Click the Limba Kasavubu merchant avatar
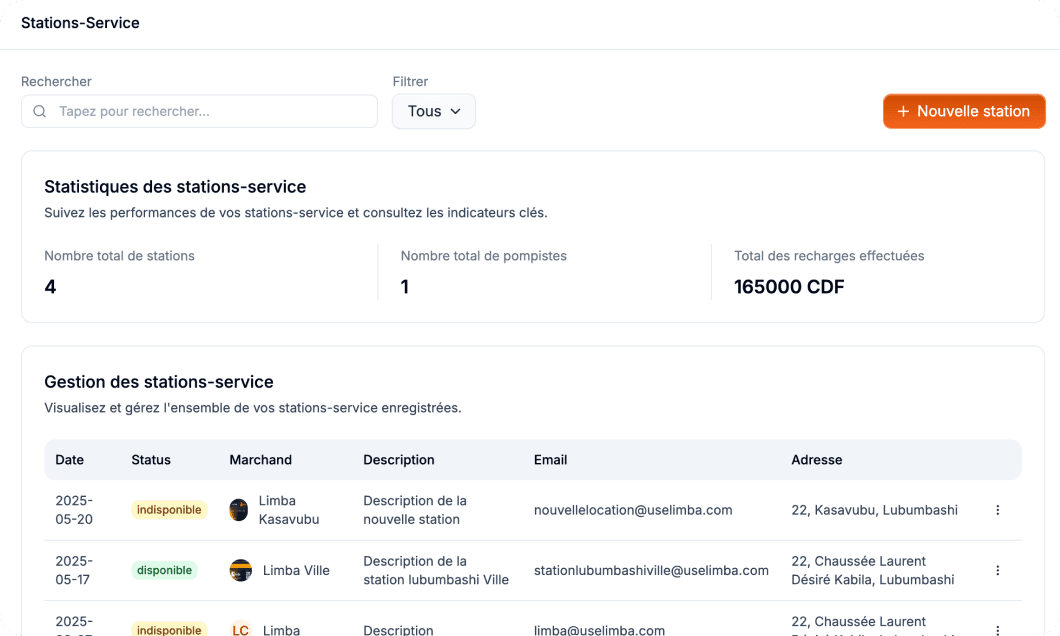Screen dimensions: 1060x636 tap(239, 510)
